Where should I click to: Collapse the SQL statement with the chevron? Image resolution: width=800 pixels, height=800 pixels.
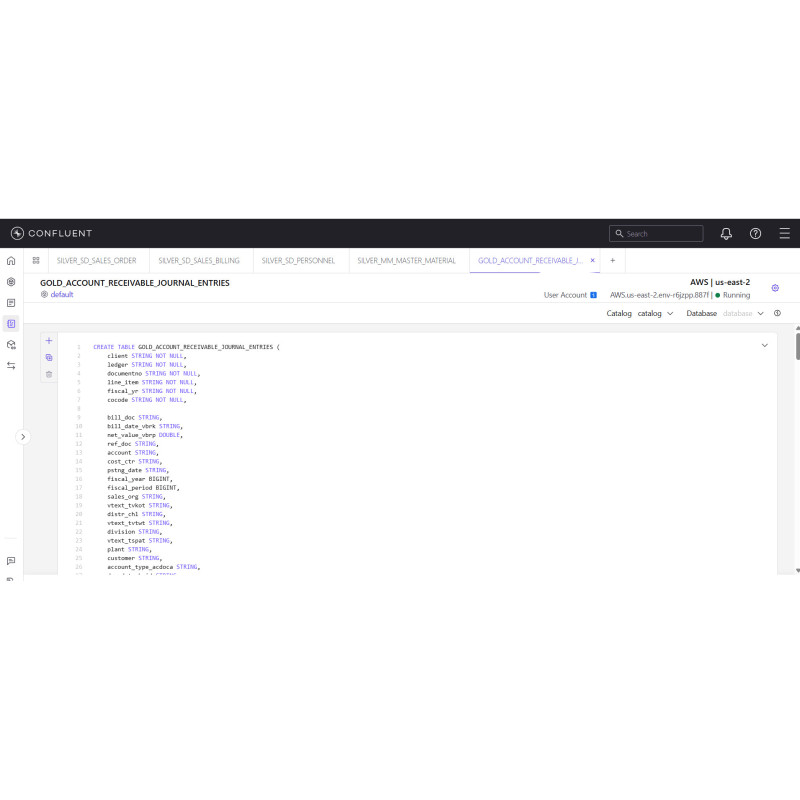tap(764, 345)
